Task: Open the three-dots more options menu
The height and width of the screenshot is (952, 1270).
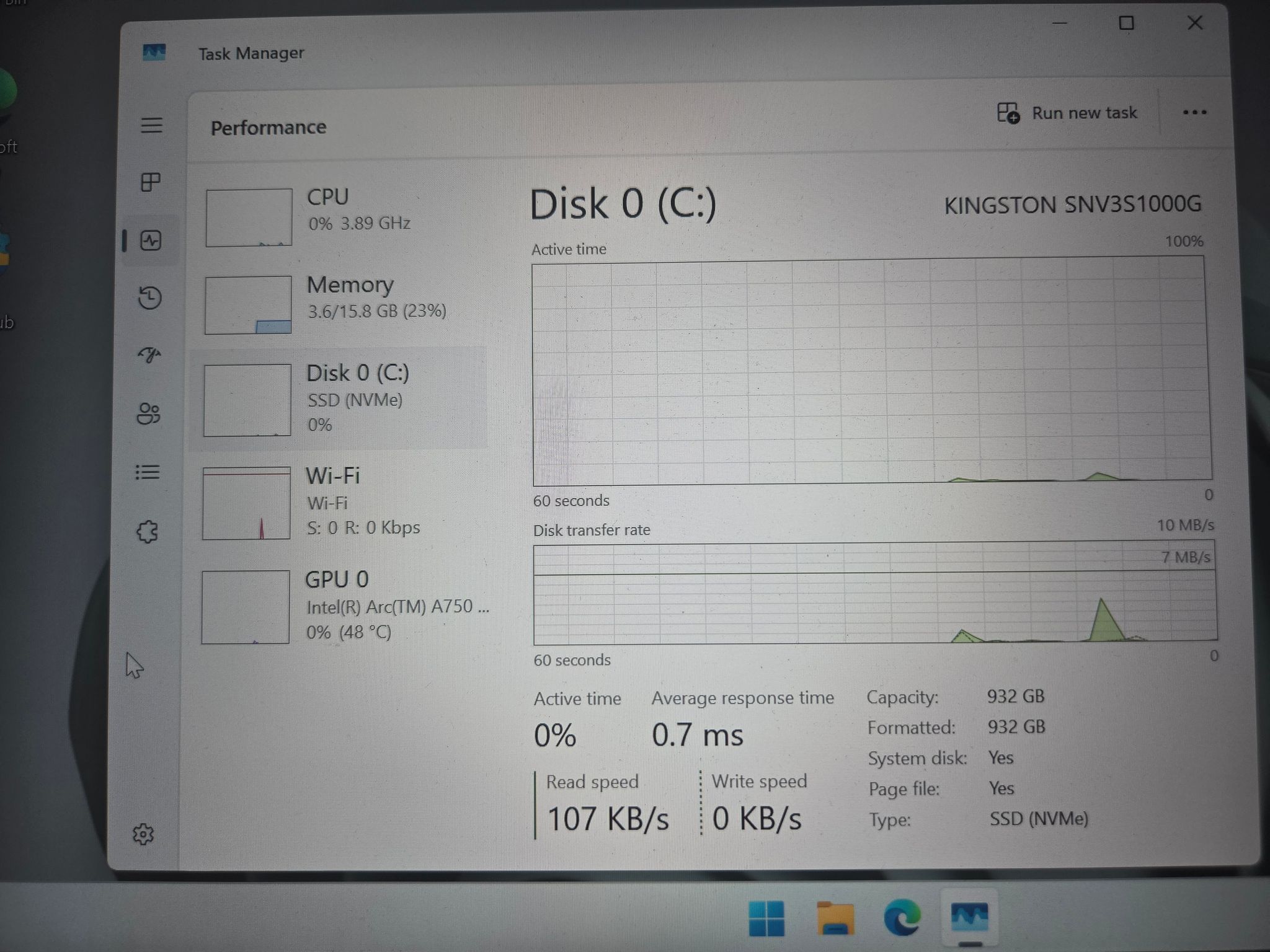Action: tap(1194, 112)
